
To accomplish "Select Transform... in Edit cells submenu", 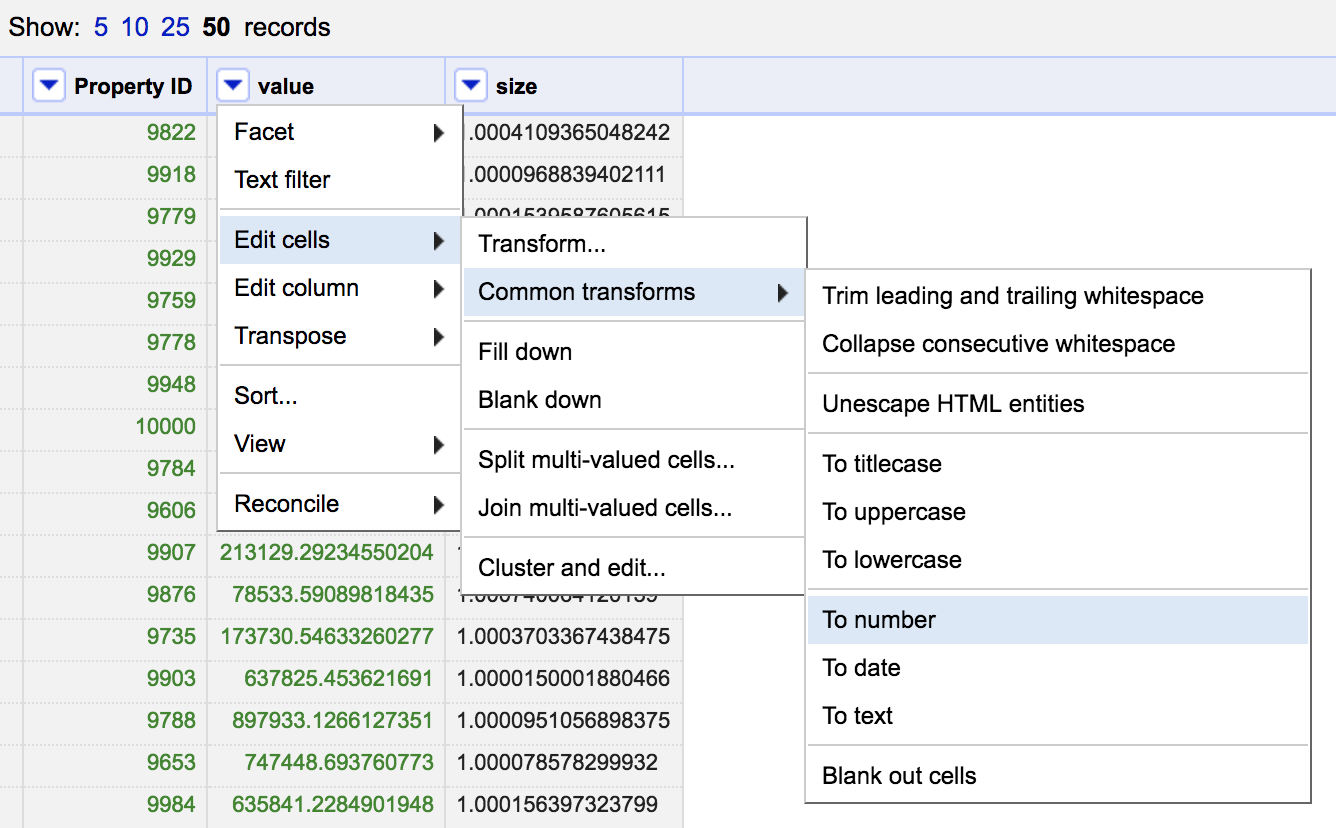I will coord(634,244).
